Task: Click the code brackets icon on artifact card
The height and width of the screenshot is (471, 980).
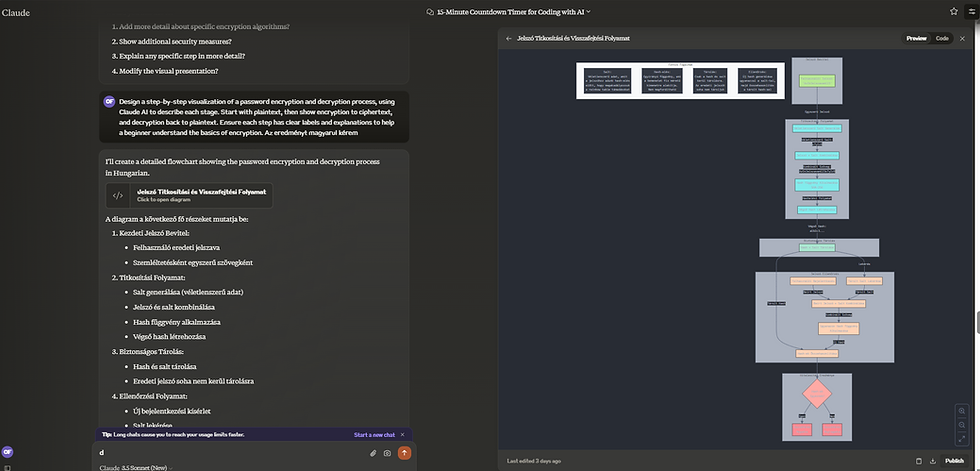Action: [x=118, y=195]
